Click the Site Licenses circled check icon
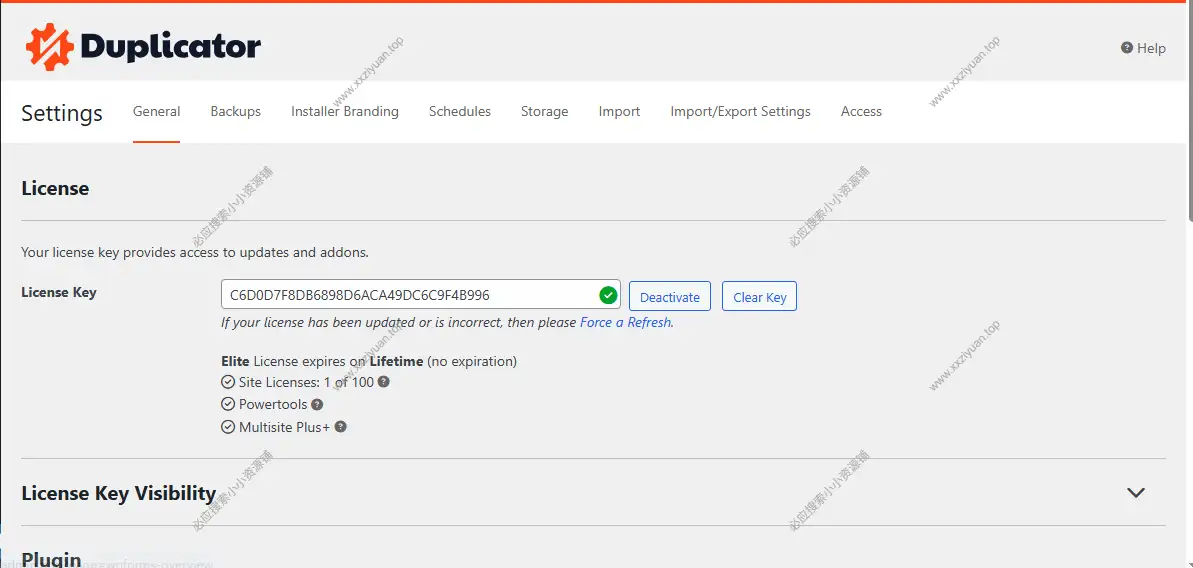Viewport: 1193px width, 568px height. click(228, 382)
